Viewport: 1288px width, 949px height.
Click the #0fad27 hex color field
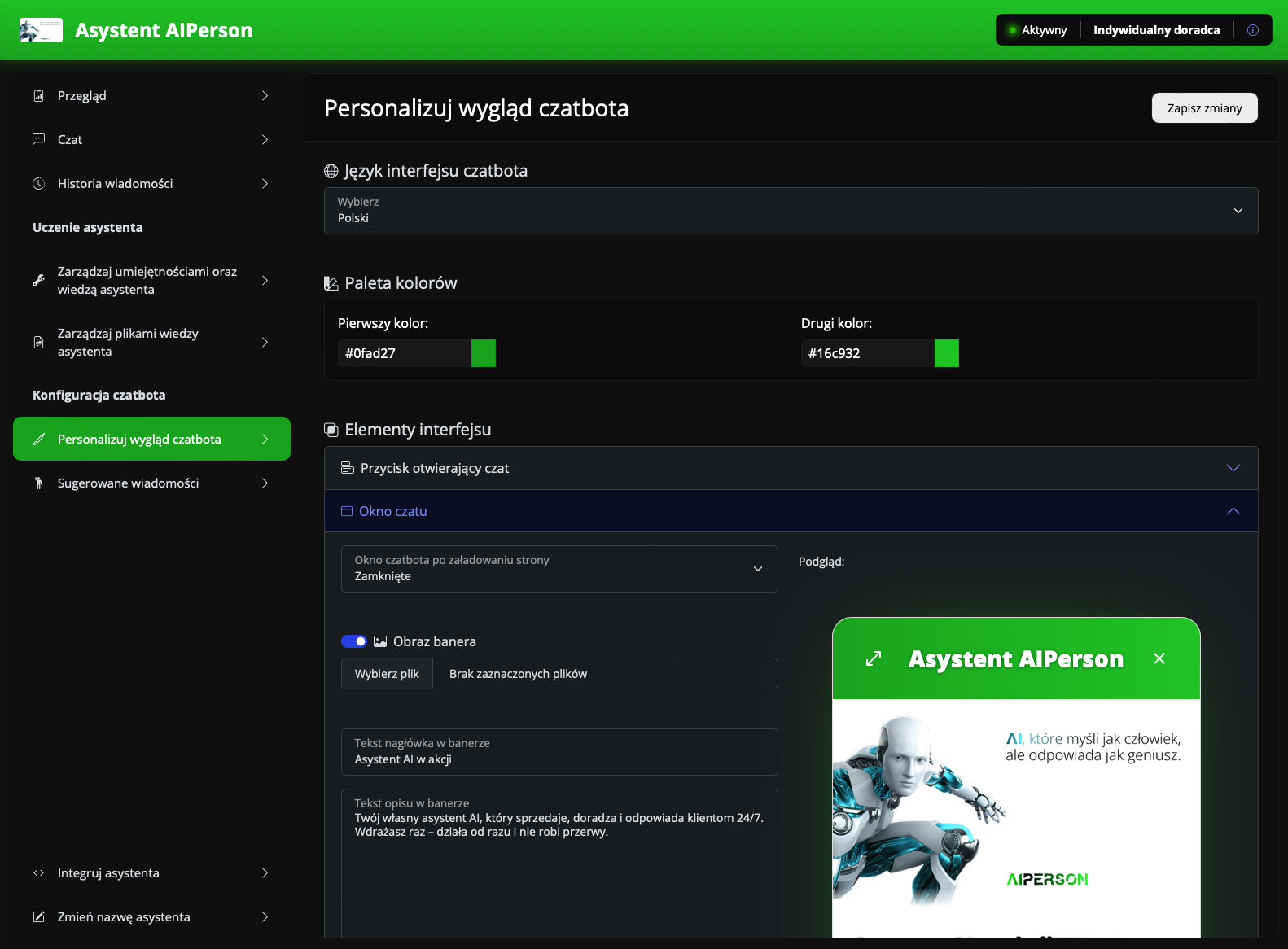click(405, 353)
